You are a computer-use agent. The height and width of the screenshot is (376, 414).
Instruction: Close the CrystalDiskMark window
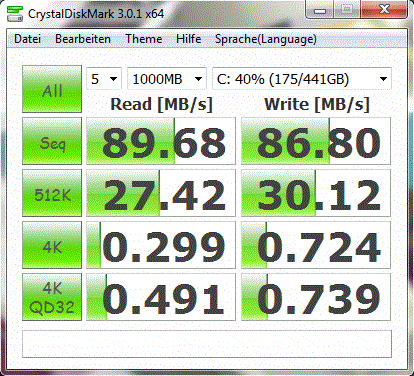(x=383, y=10)
